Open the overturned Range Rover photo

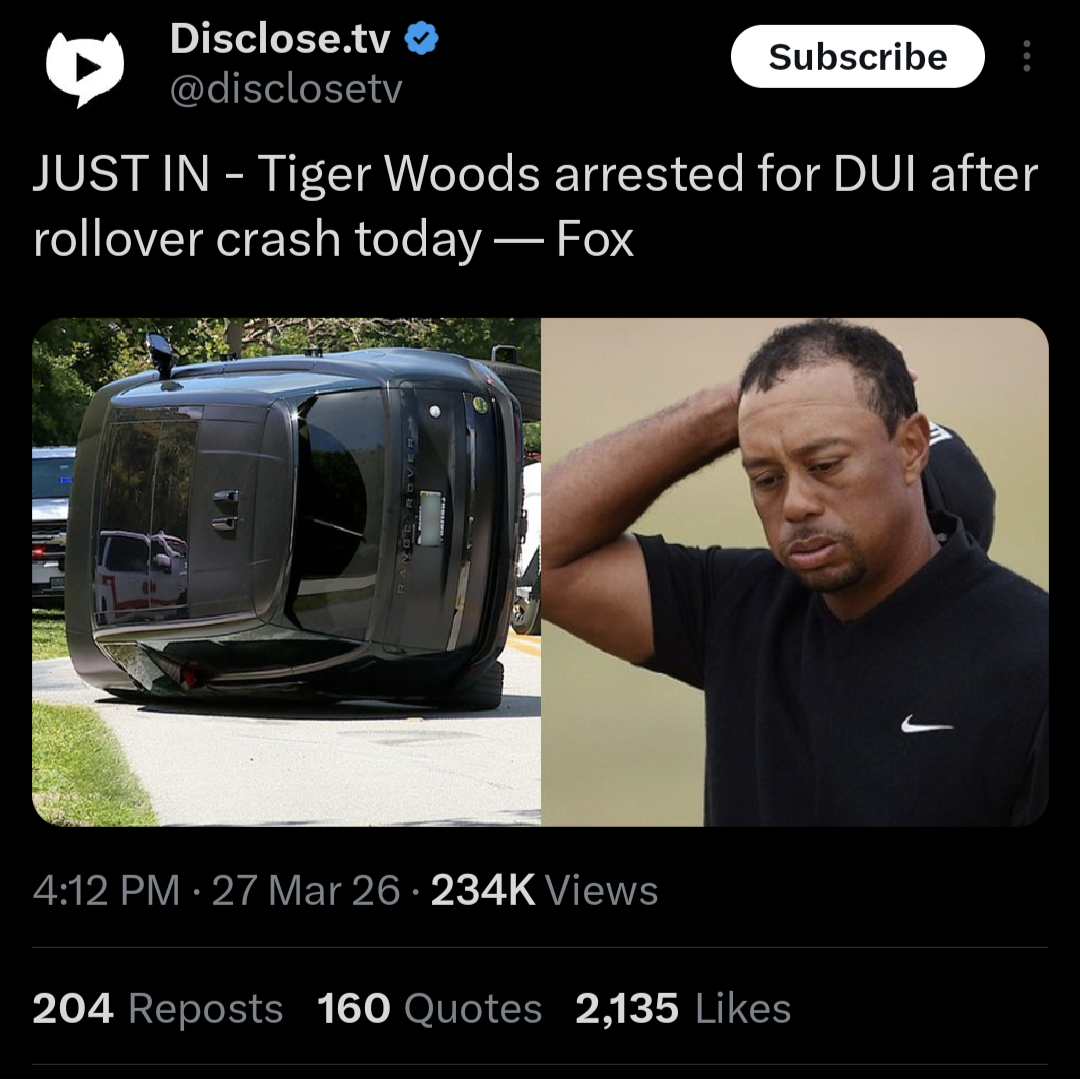click(287, 572)
